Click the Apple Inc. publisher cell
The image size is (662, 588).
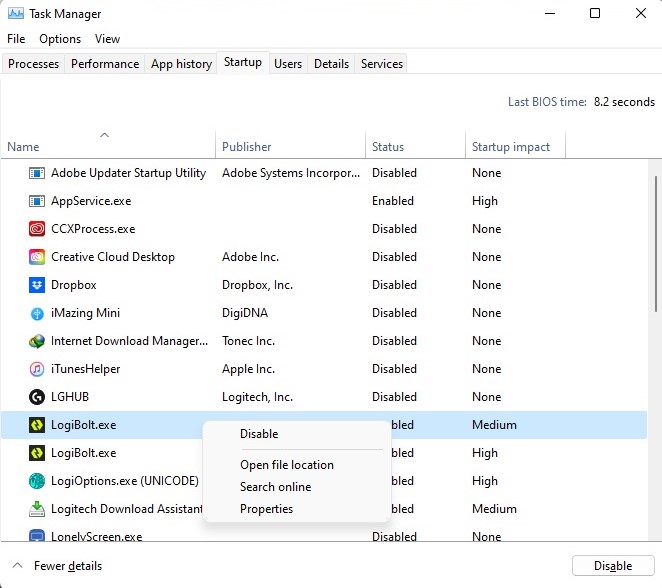(x=248, y=369)
